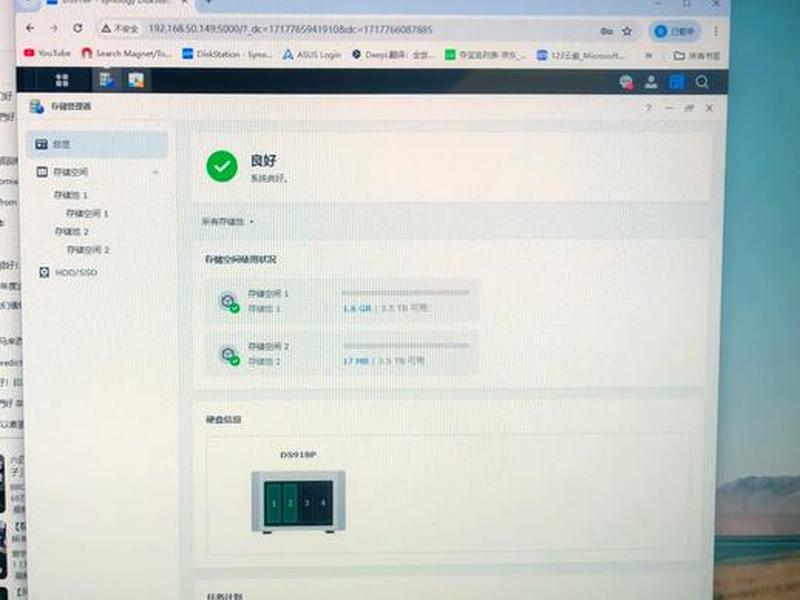Click the overview icon in sidebar
Viewport: 800px width, 600px height.
tap(41, 144)
